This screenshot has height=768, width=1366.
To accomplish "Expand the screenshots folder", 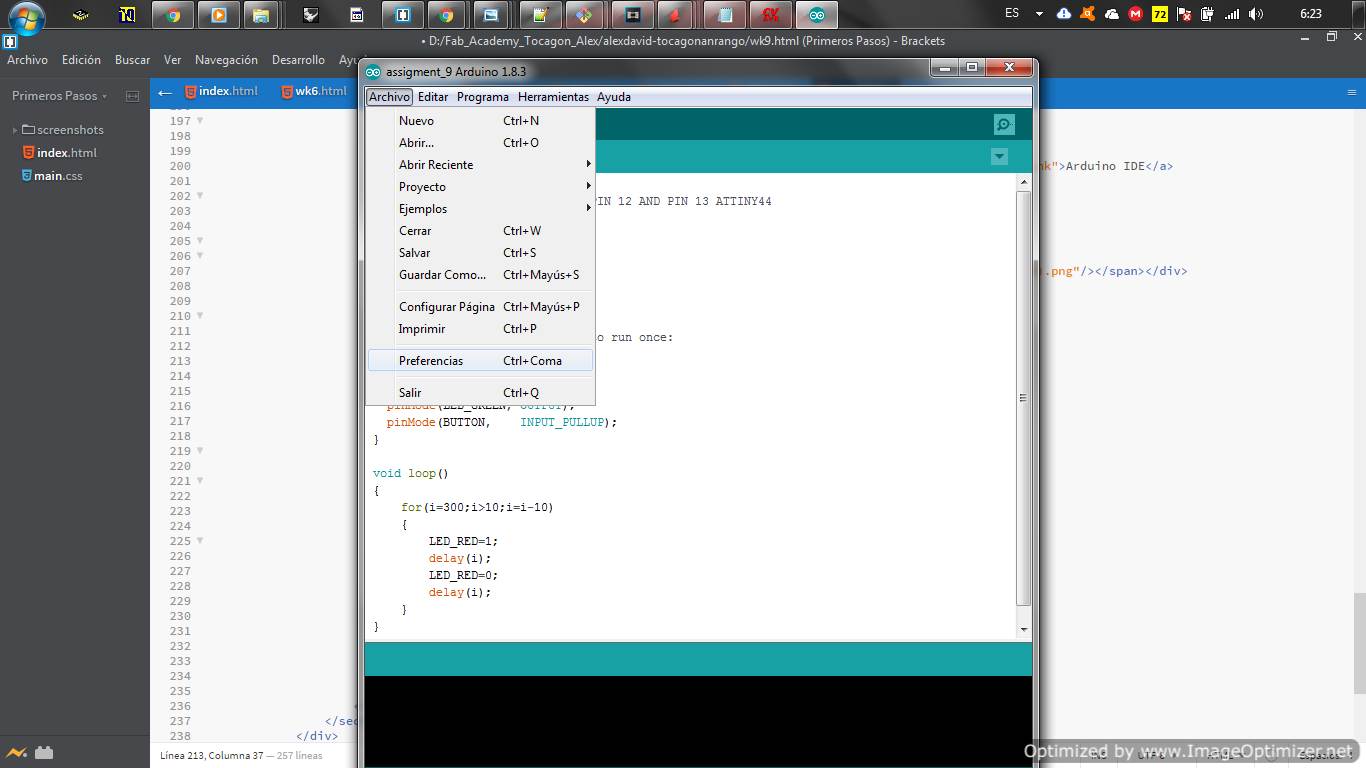I will point(62,130).
